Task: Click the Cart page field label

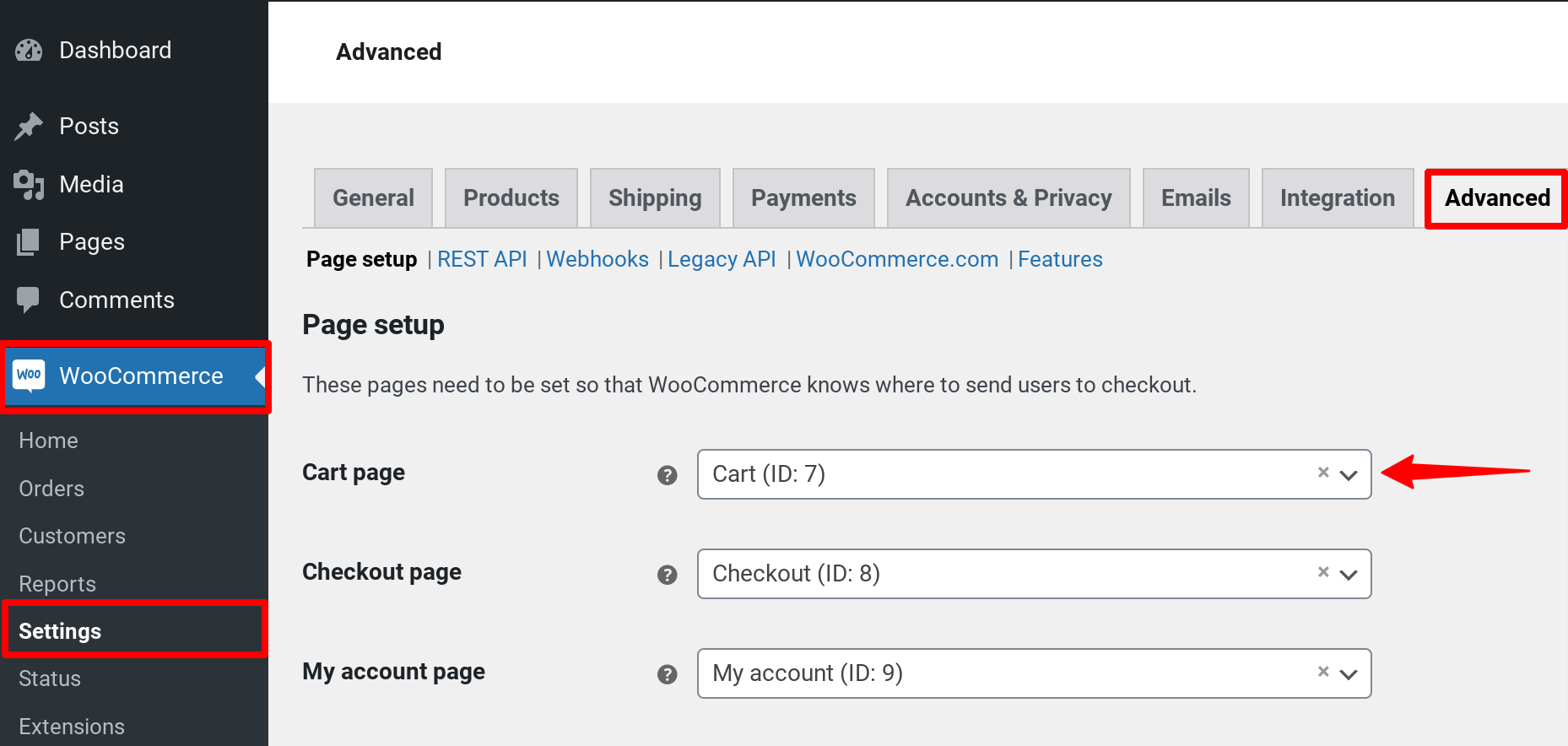Action: tap(354, 473)
